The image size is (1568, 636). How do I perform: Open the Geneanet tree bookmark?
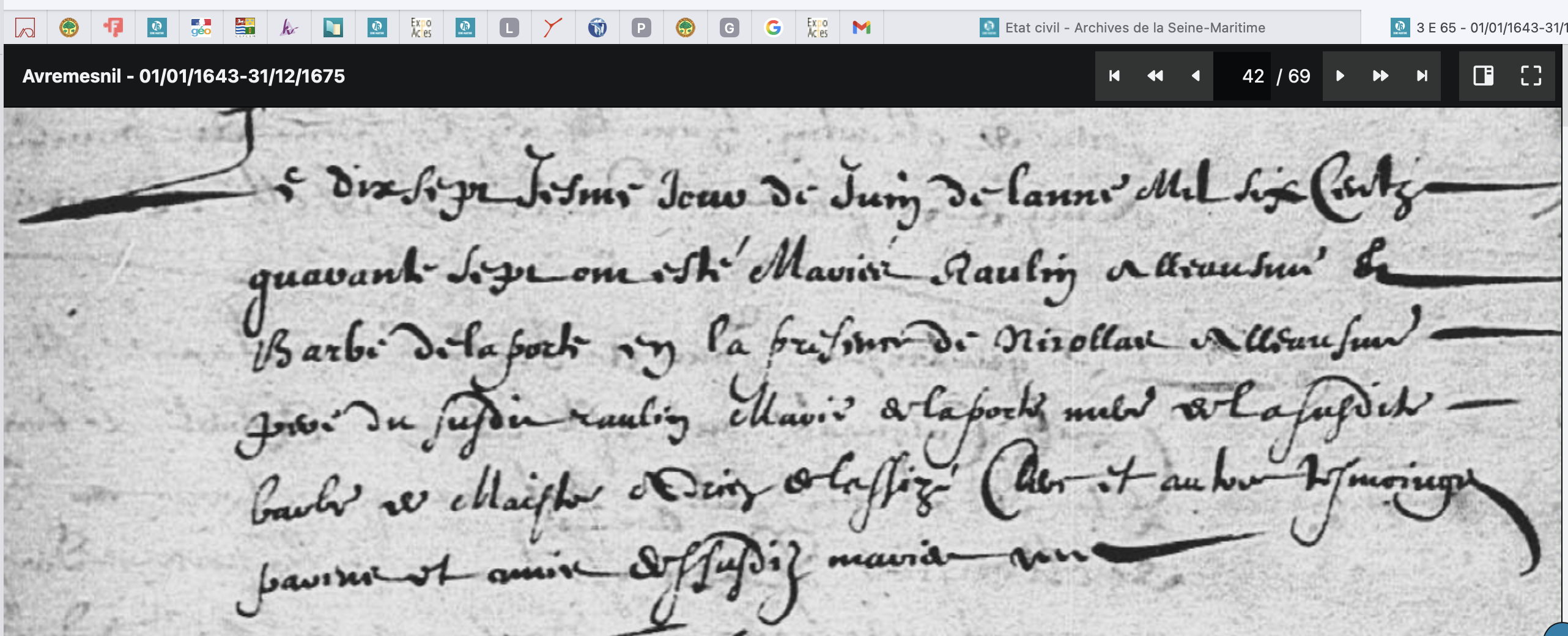click(70, 27)
